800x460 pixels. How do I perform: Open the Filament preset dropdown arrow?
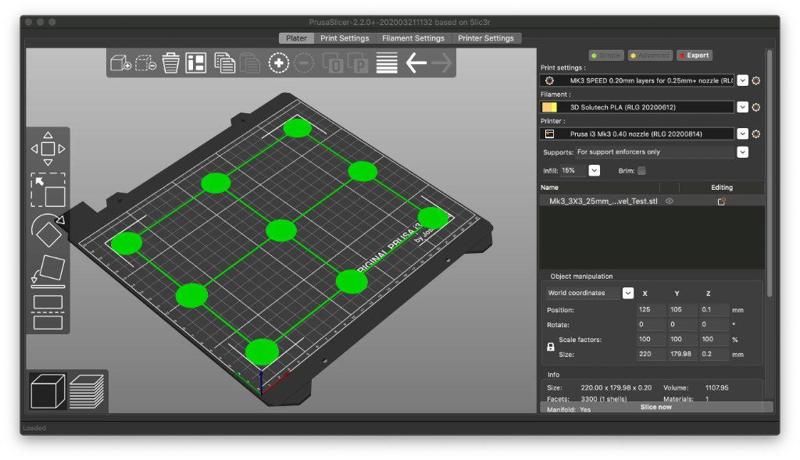click(743, 107)
